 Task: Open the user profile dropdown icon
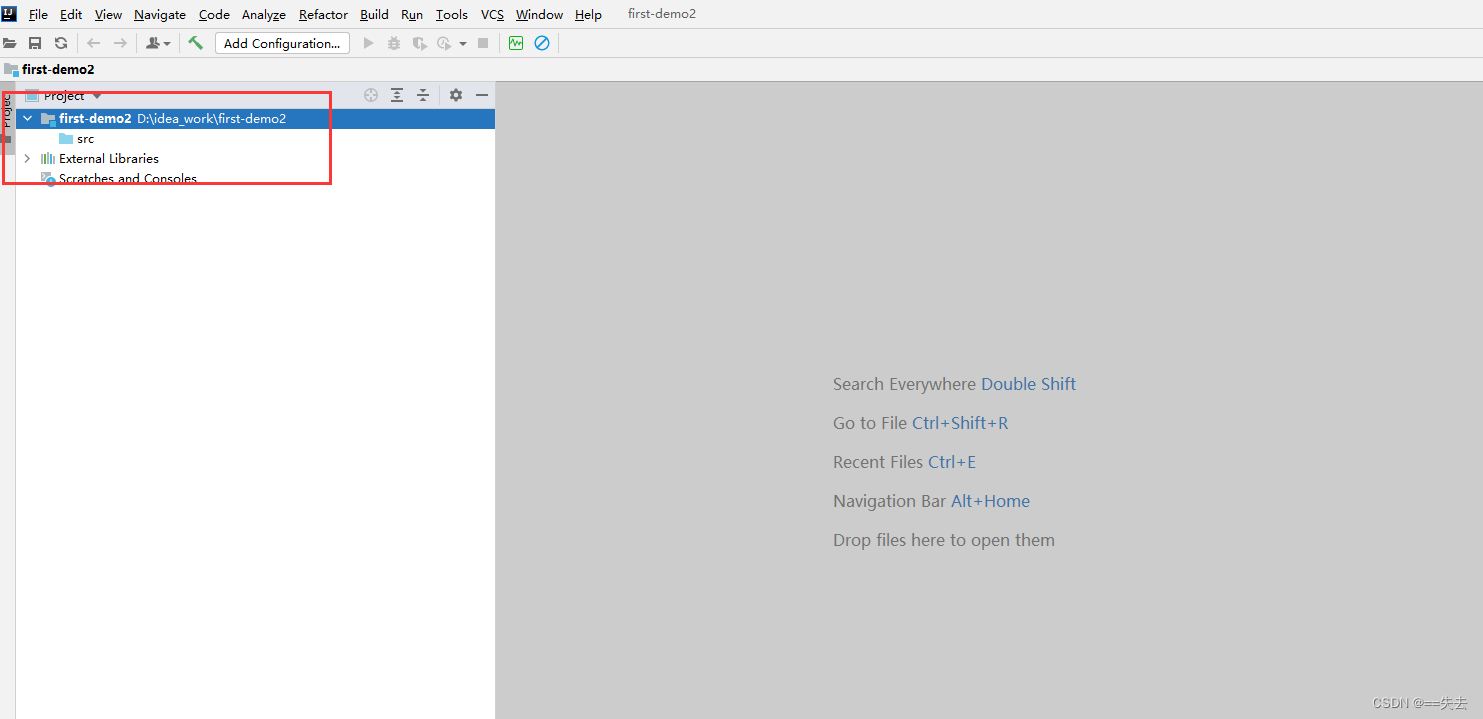[x=158, y=43]
